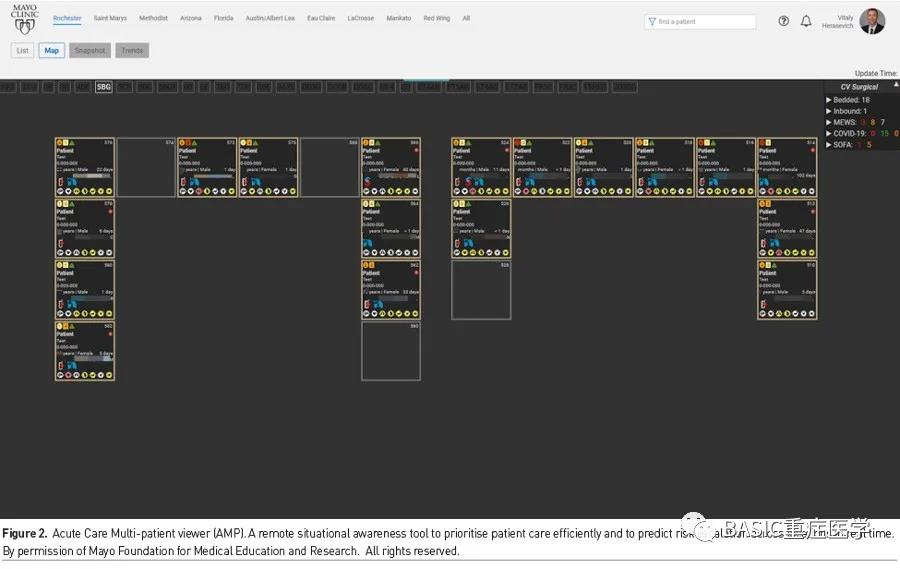Select the SBG unit filter
Viewport: 900px width, 569px height.
[x=104, y=87]
